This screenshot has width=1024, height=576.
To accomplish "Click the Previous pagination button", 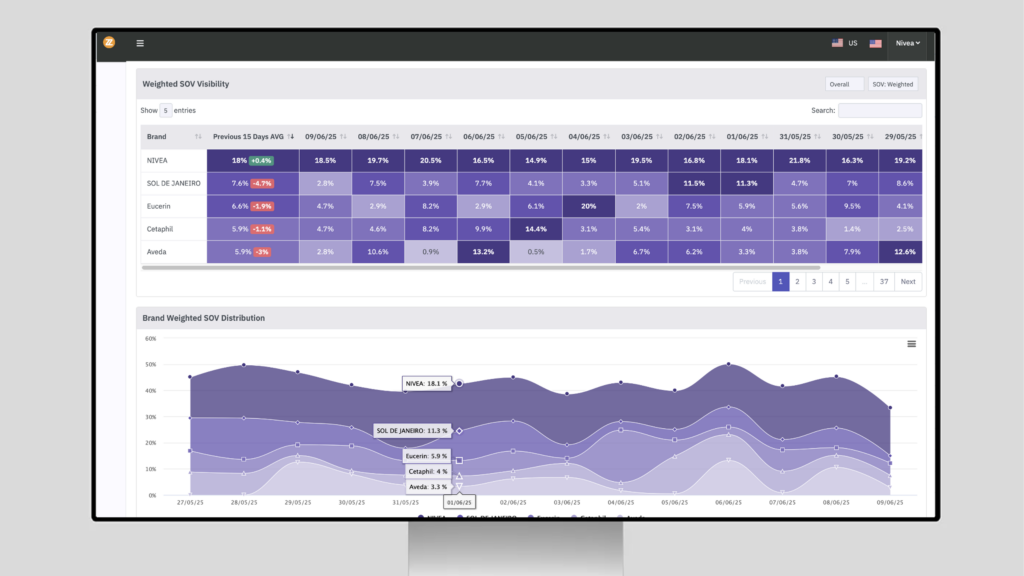I will [752, 281].
